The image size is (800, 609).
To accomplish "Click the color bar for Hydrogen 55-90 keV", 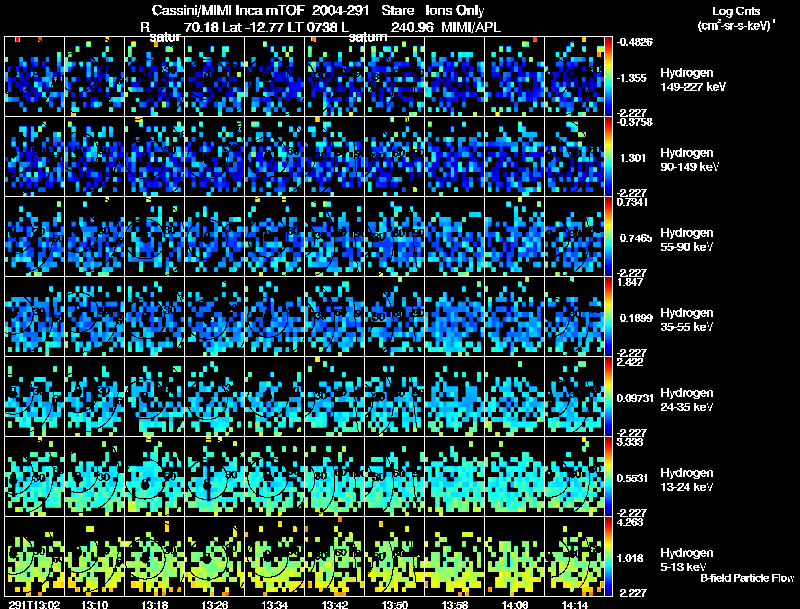I will [608, 236].
